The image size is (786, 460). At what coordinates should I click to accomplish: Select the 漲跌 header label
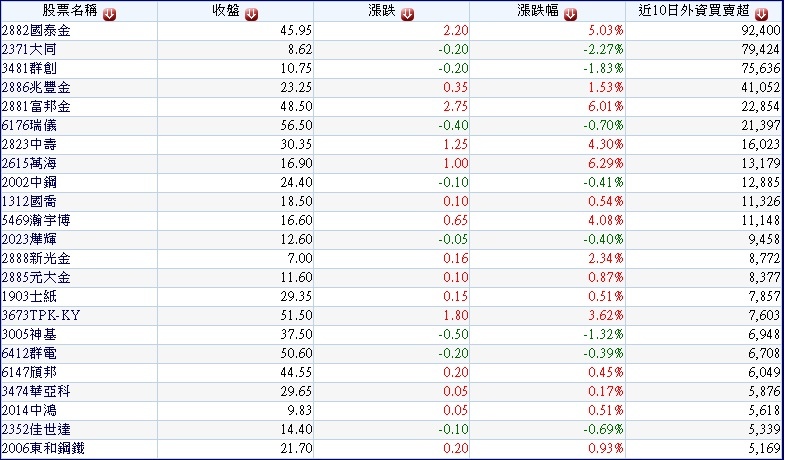[x=382, y=11]
